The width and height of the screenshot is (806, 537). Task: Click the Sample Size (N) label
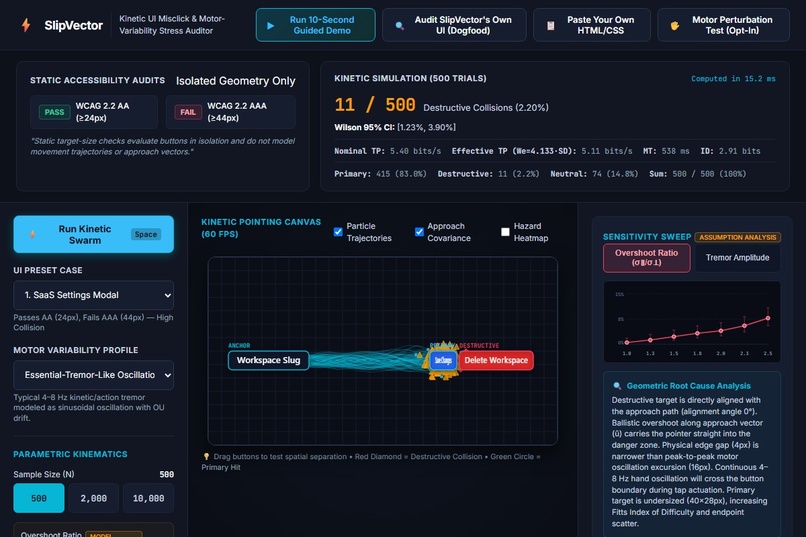coord(44,474)
